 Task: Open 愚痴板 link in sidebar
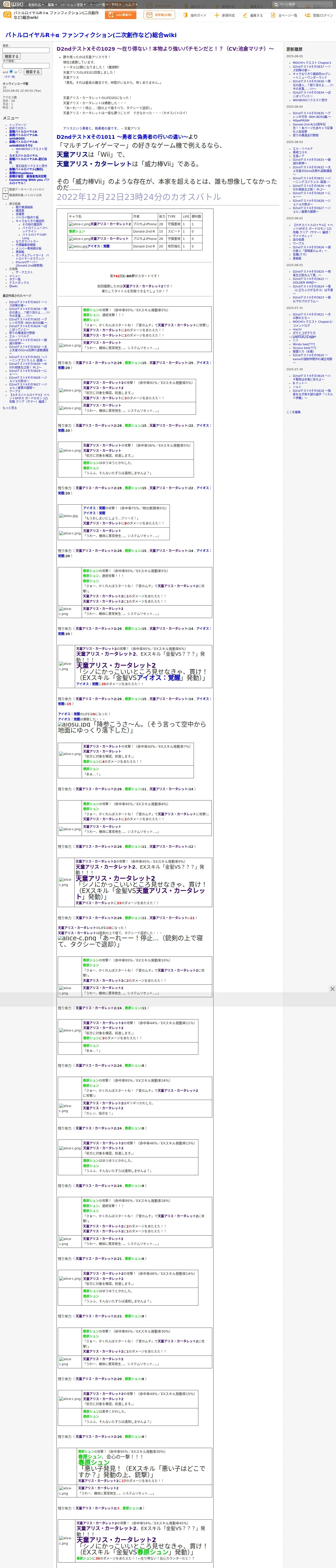20,251
